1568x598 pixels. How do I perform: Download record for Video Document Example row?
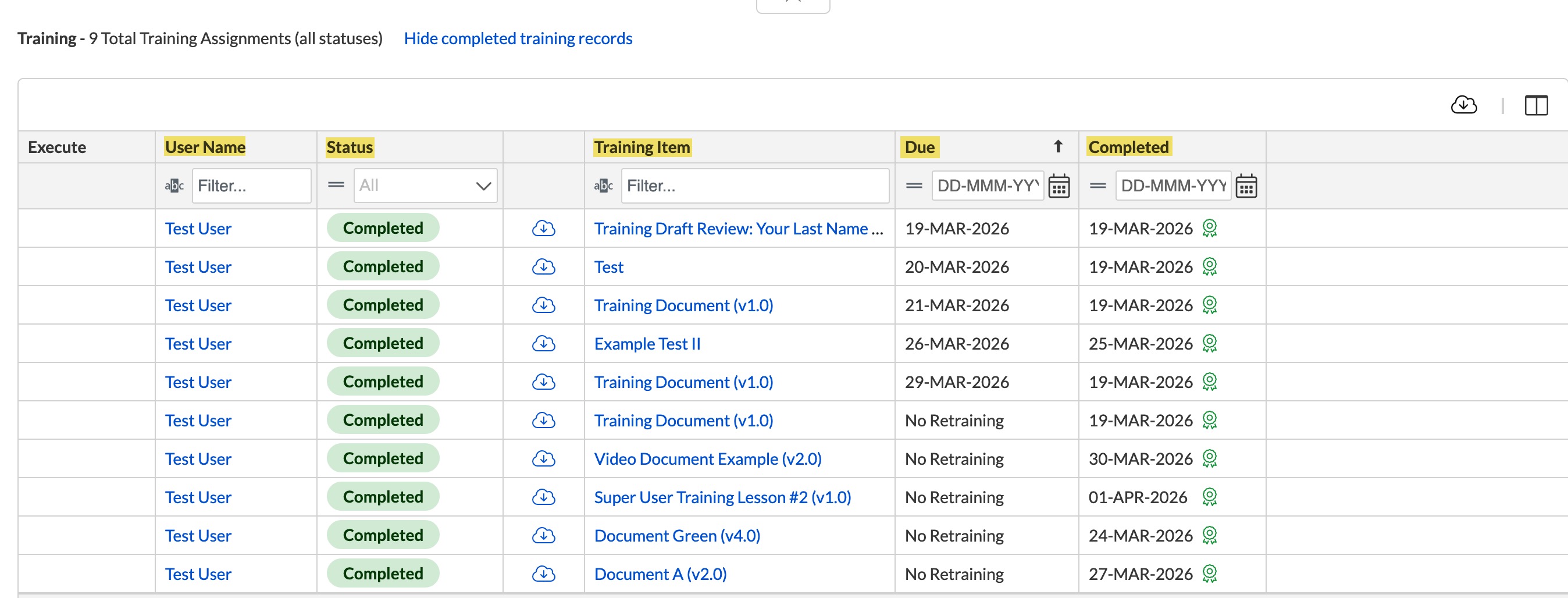point(543,458)
